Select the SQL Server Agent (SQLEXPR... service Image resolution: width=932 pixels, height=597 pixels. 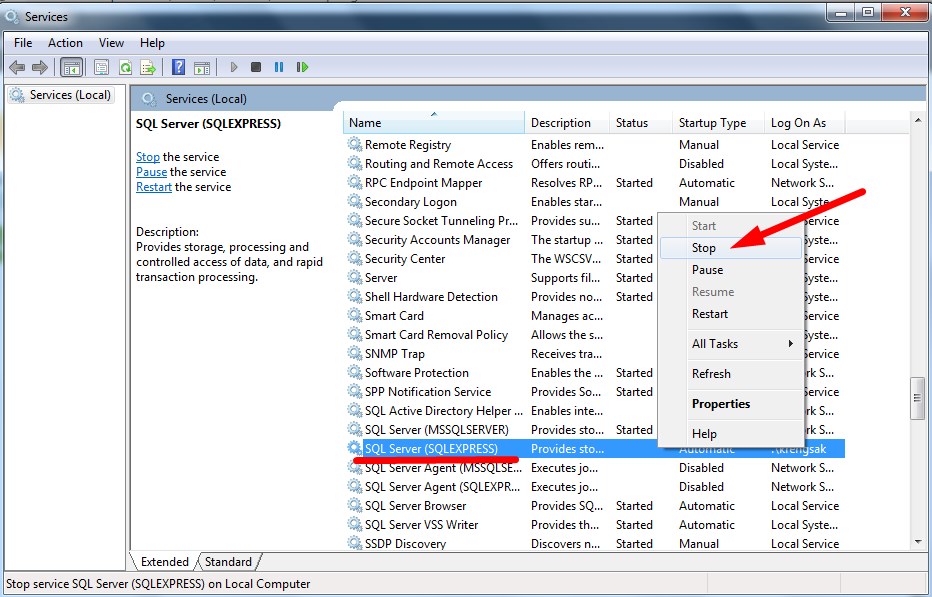pos(594,488)
